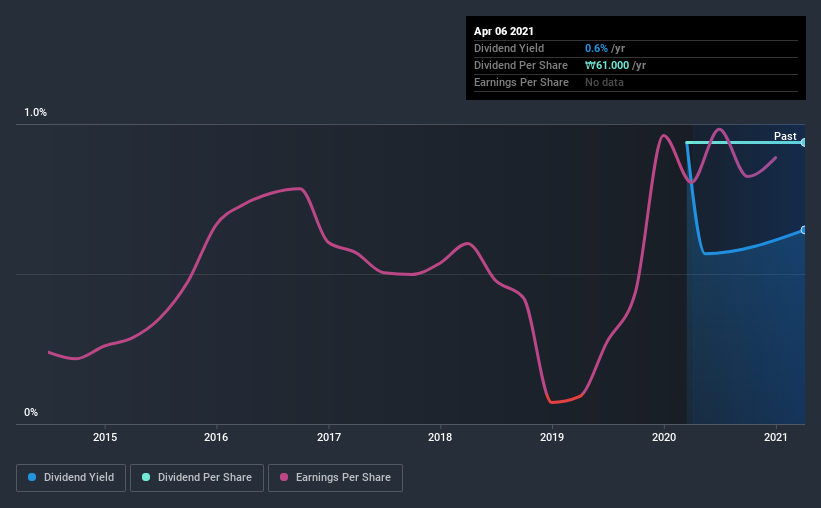Toggle the Dividend Per Share legend button
The width and height of the screenshot is (821, 508).
click(197, 478)
